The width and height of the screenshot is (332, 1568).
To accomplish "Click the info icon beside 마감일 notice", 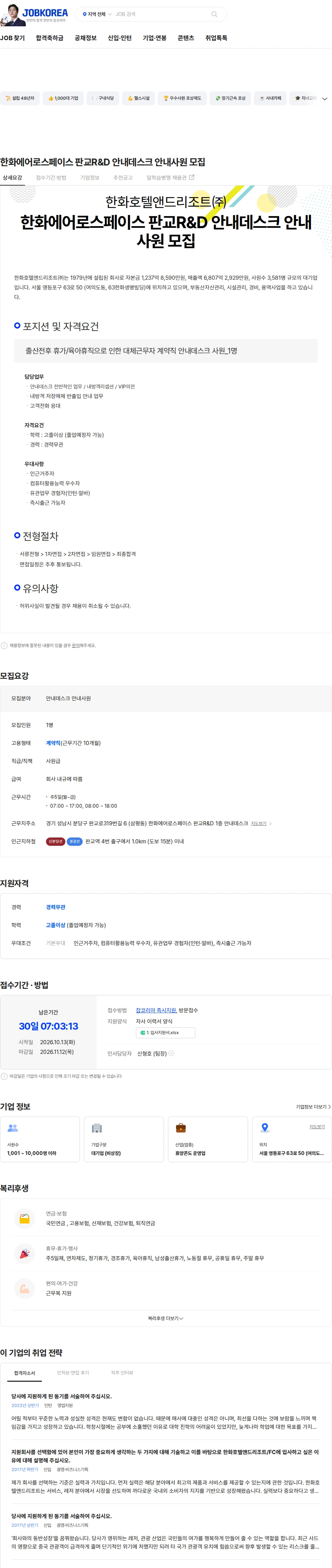I will coord(4,1076).
